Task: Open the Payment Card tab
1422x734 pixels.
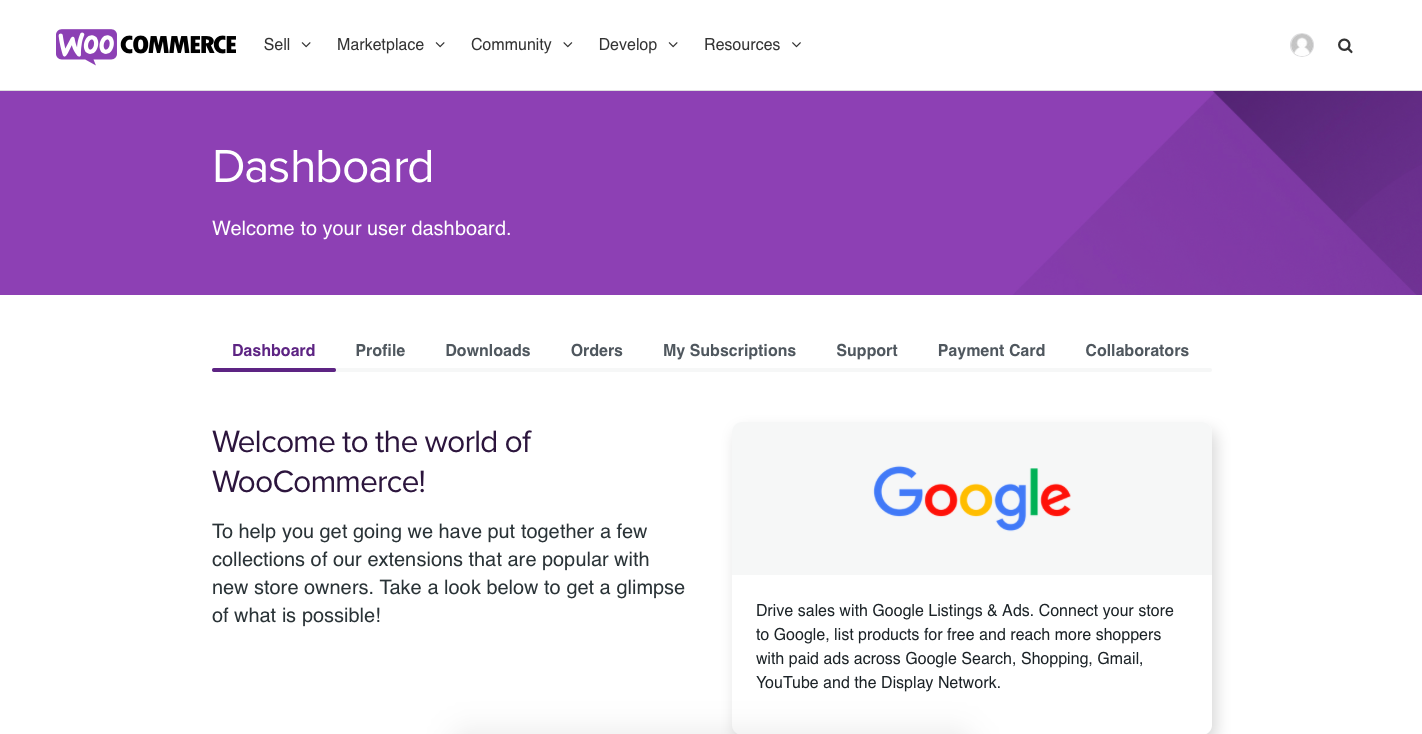Action: click(x=991, y=351)
